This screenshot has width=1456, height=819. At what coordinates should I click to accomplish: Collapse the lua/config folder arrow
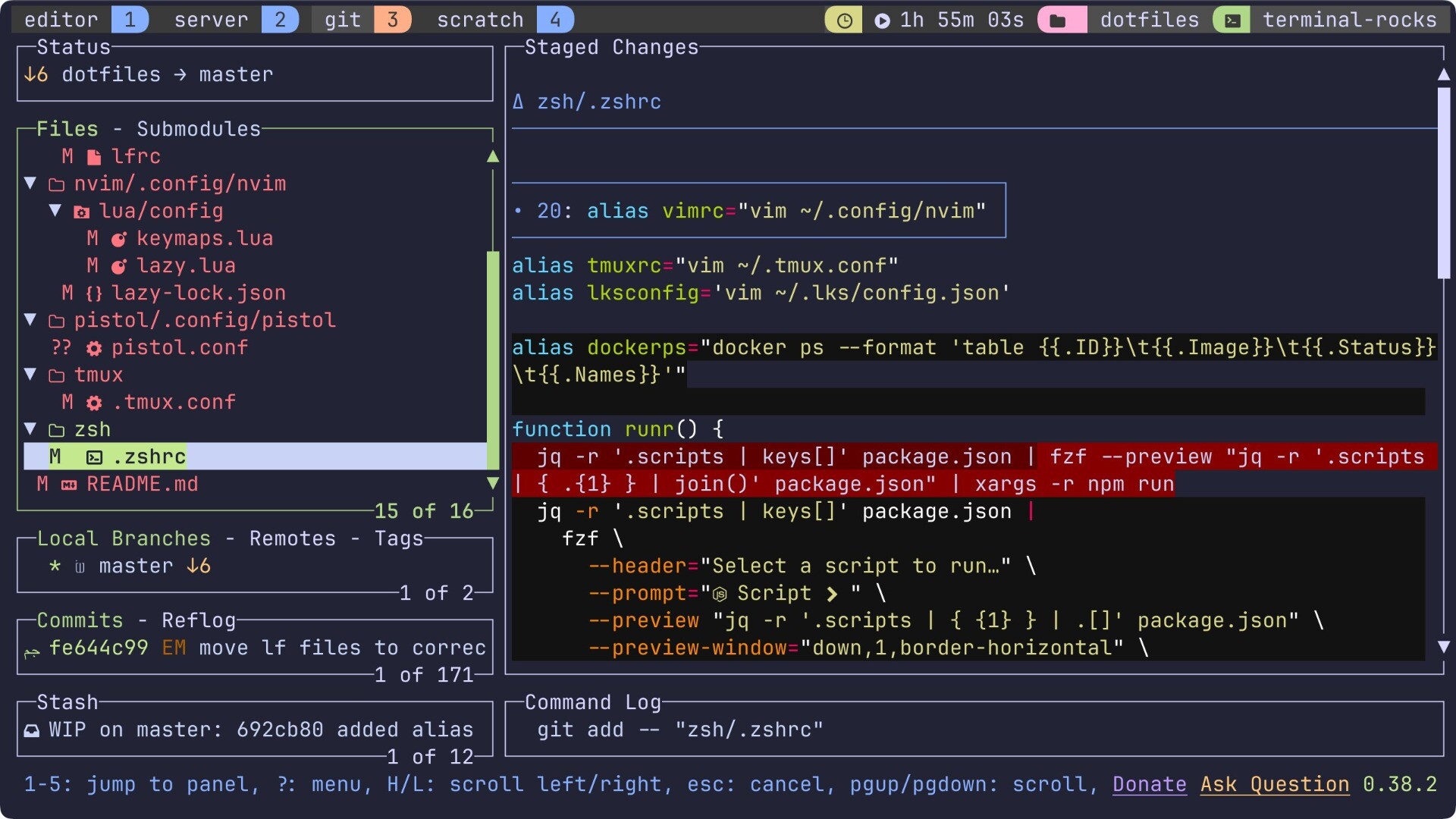55,210
